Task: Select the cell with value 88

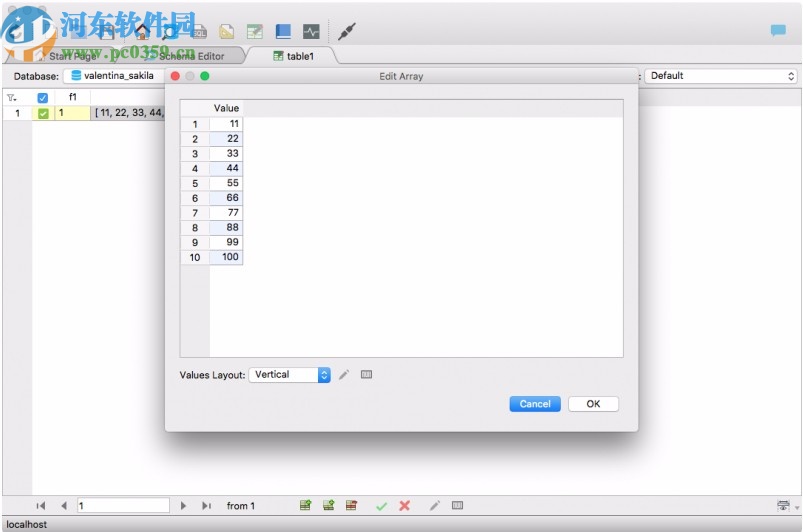Action: tap(226, 227)
